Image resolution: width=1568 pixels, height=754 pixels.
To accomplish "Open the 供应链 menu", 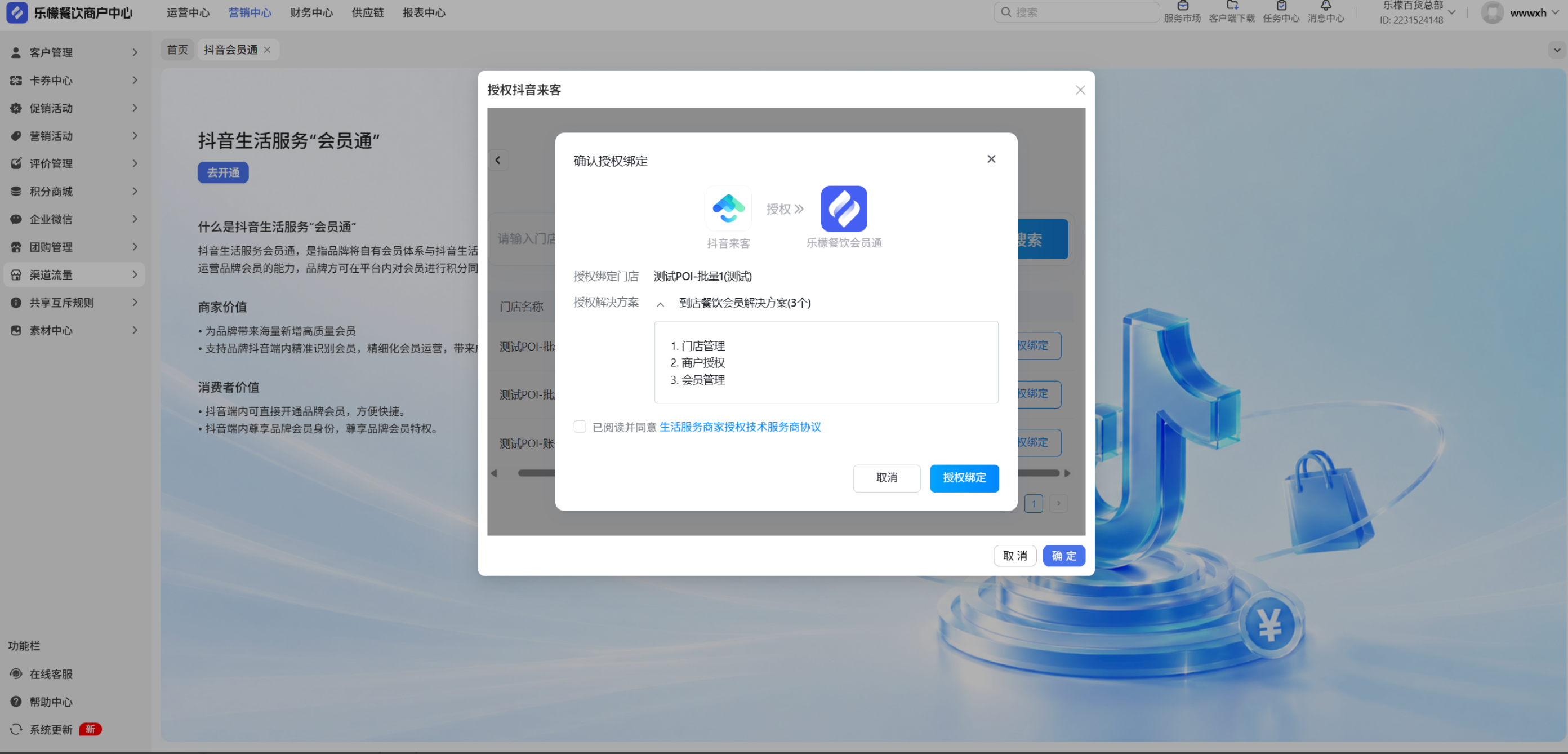I will (x=368, y=13).
